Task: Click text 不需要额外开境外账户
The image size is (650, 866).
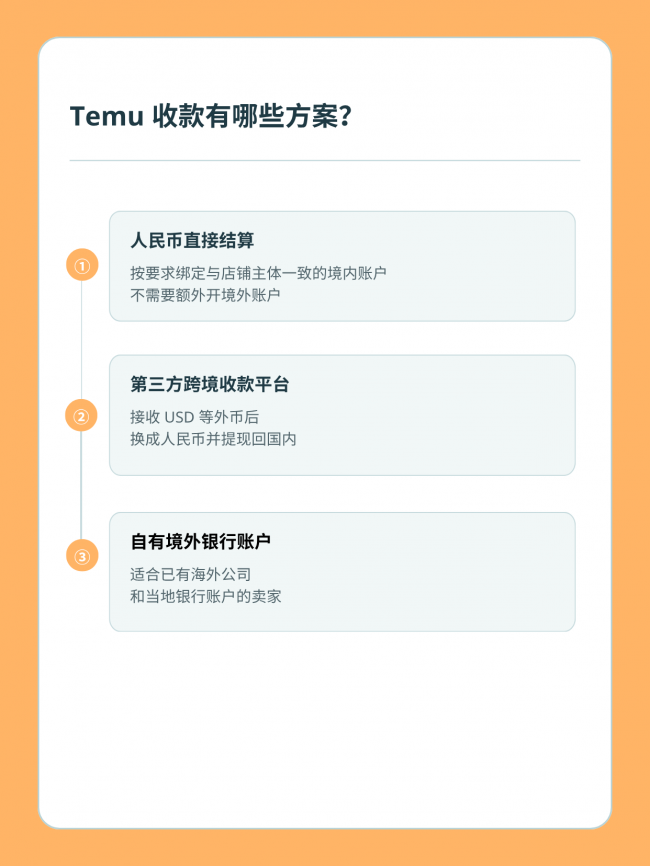Action: click(205, 295)
